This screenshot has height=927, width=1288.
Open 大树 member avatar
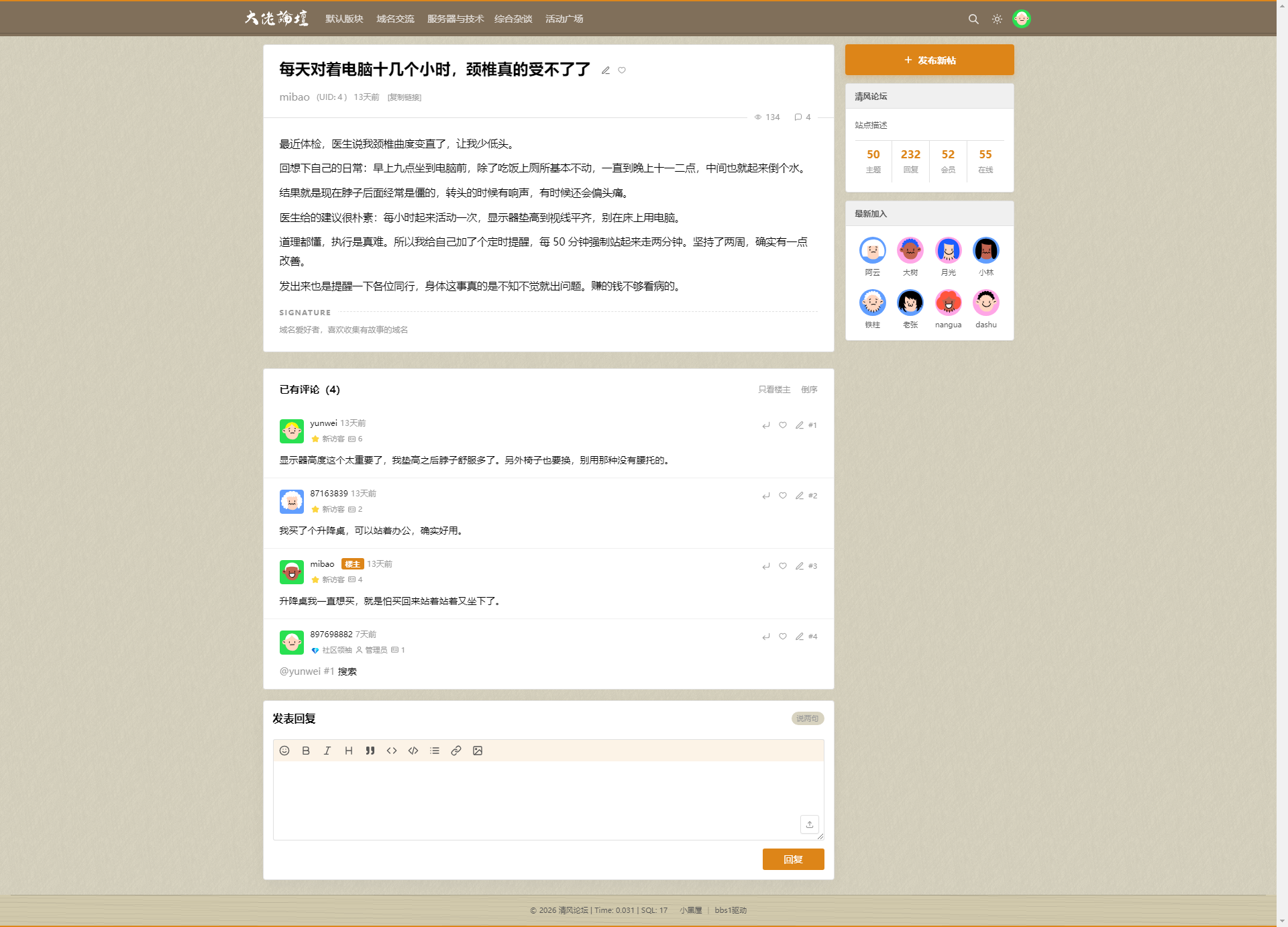click(910, 250)
